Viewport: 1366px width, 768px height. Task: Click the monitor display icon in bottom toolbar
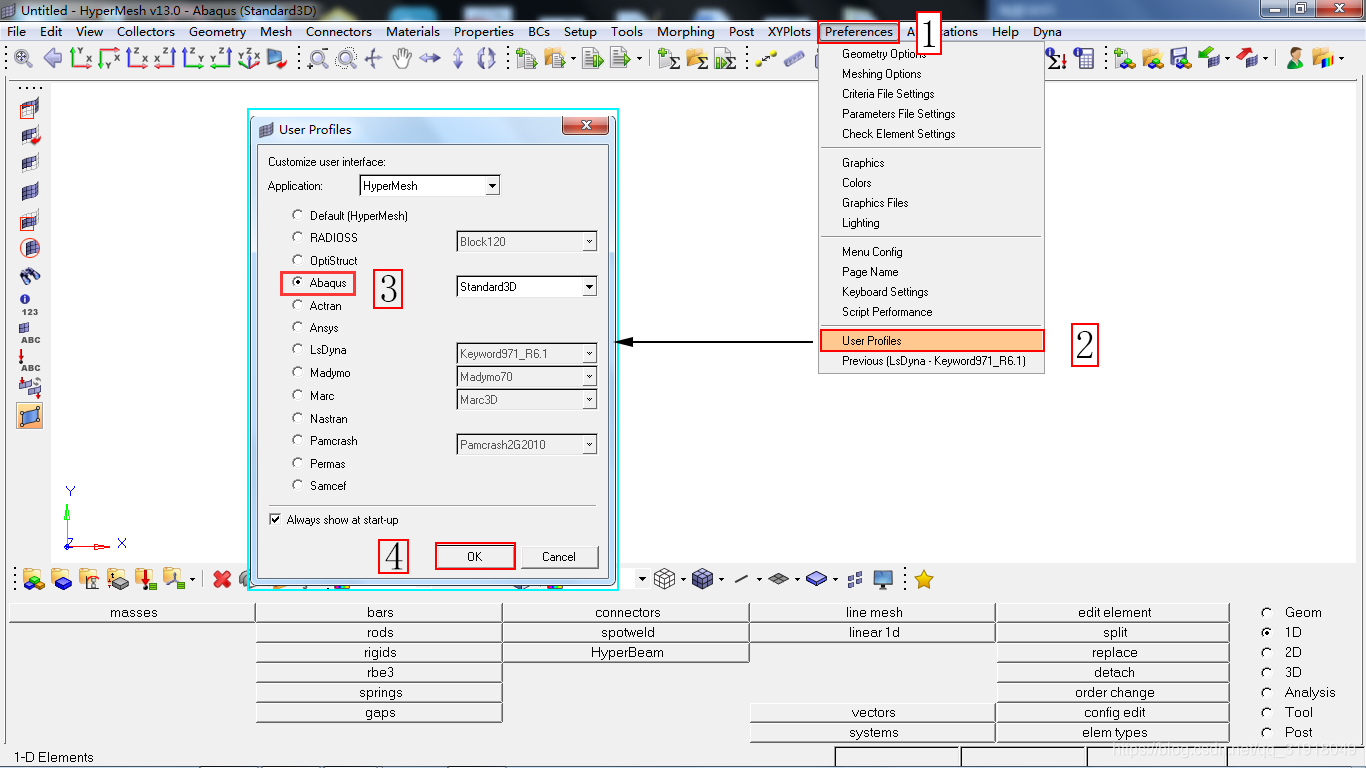883,580
